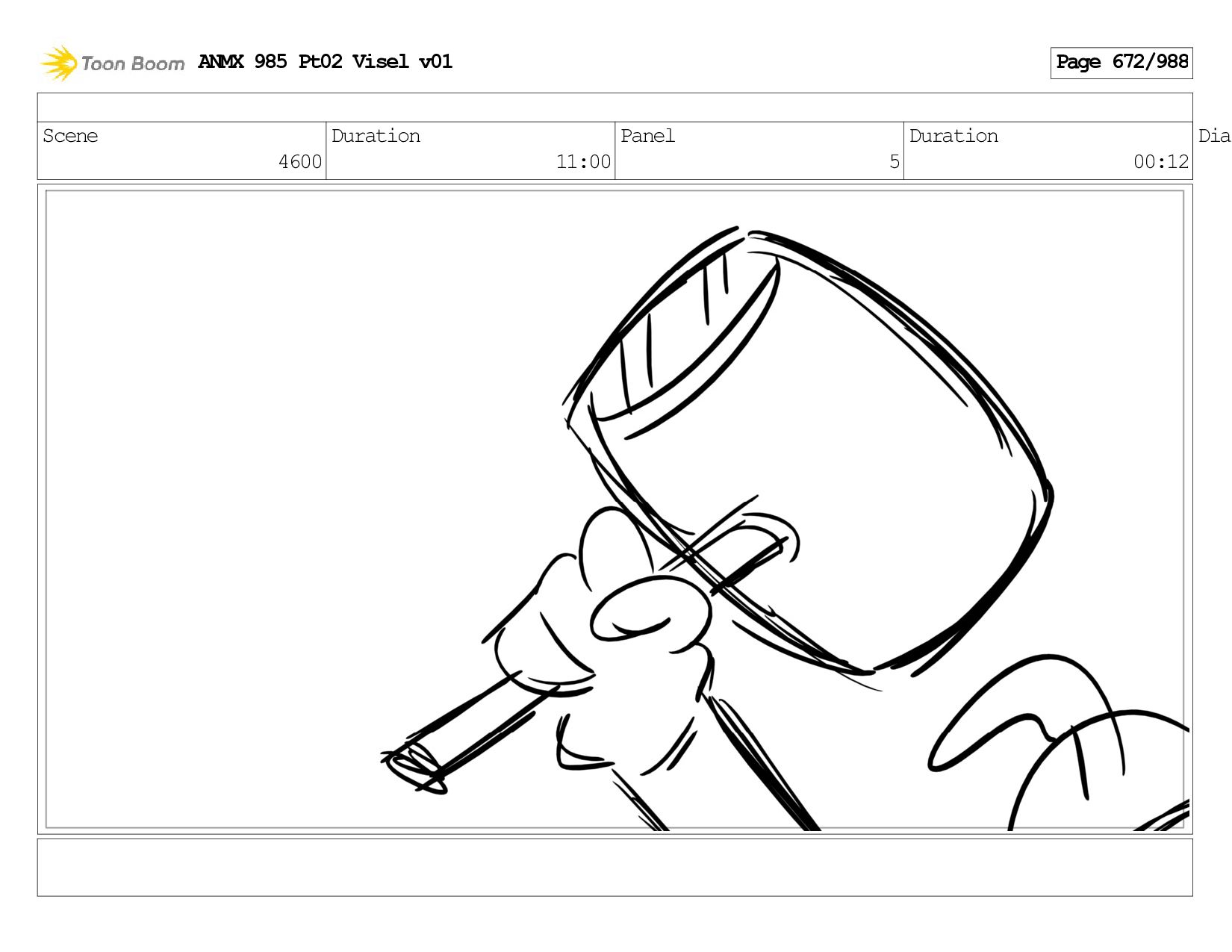This screenshot has height=952, width=1232.
Task: Click the empty notes box below the sketch
Action: click(x=615, y=867)
